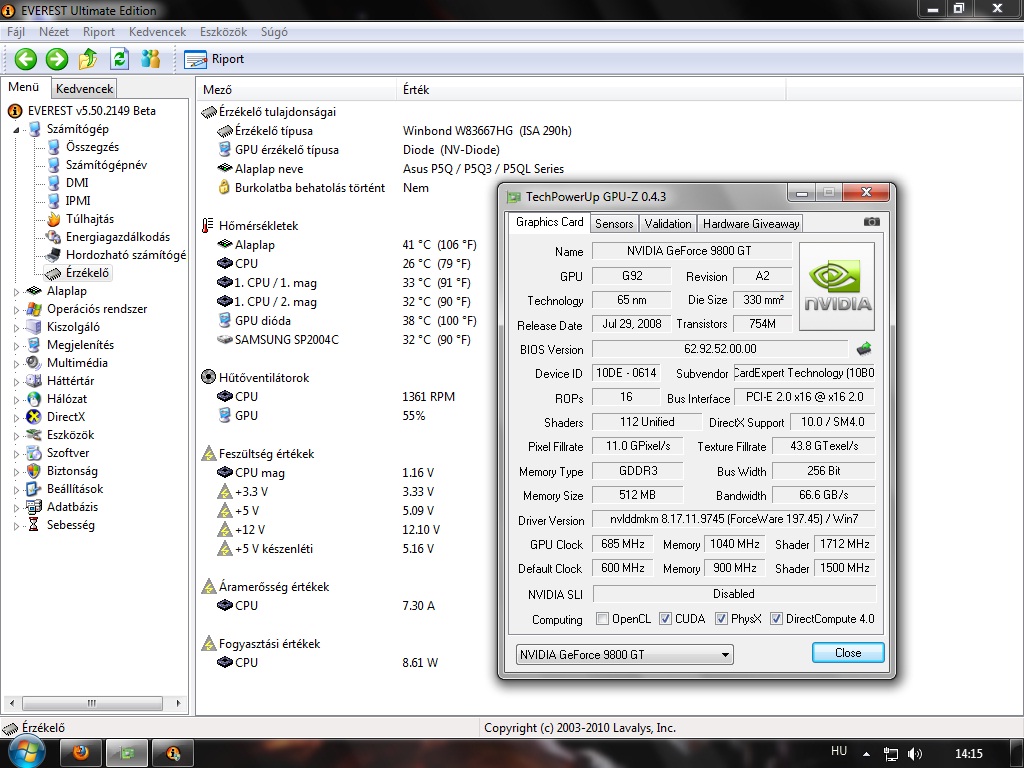
Task: Click the sidebar horizontal scrollbar thumb
Action: [x=92, y=703]
